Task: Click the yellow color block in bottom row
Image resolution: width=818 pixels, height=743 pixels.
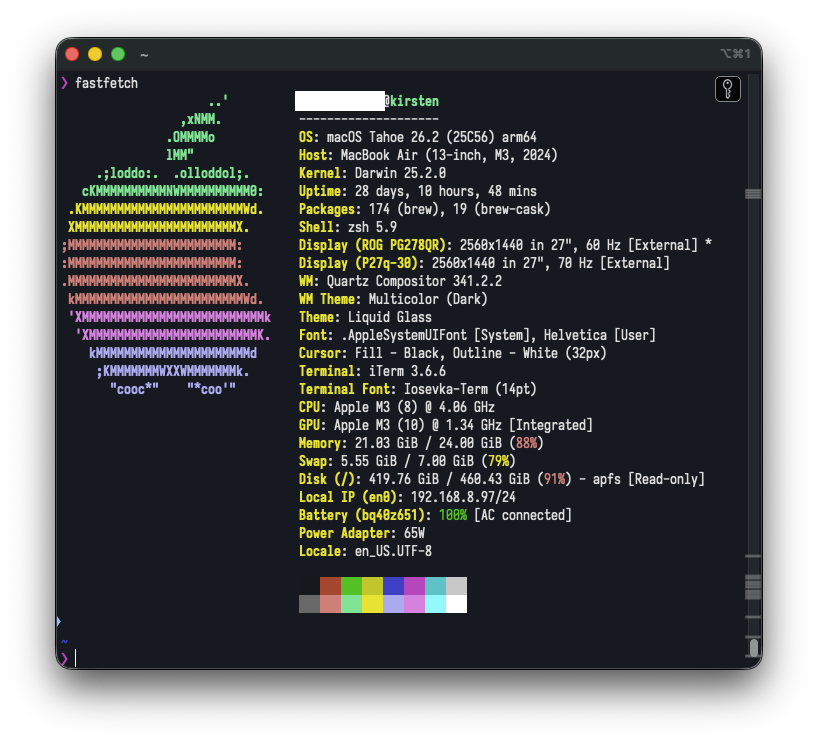Action: point(372,604)
